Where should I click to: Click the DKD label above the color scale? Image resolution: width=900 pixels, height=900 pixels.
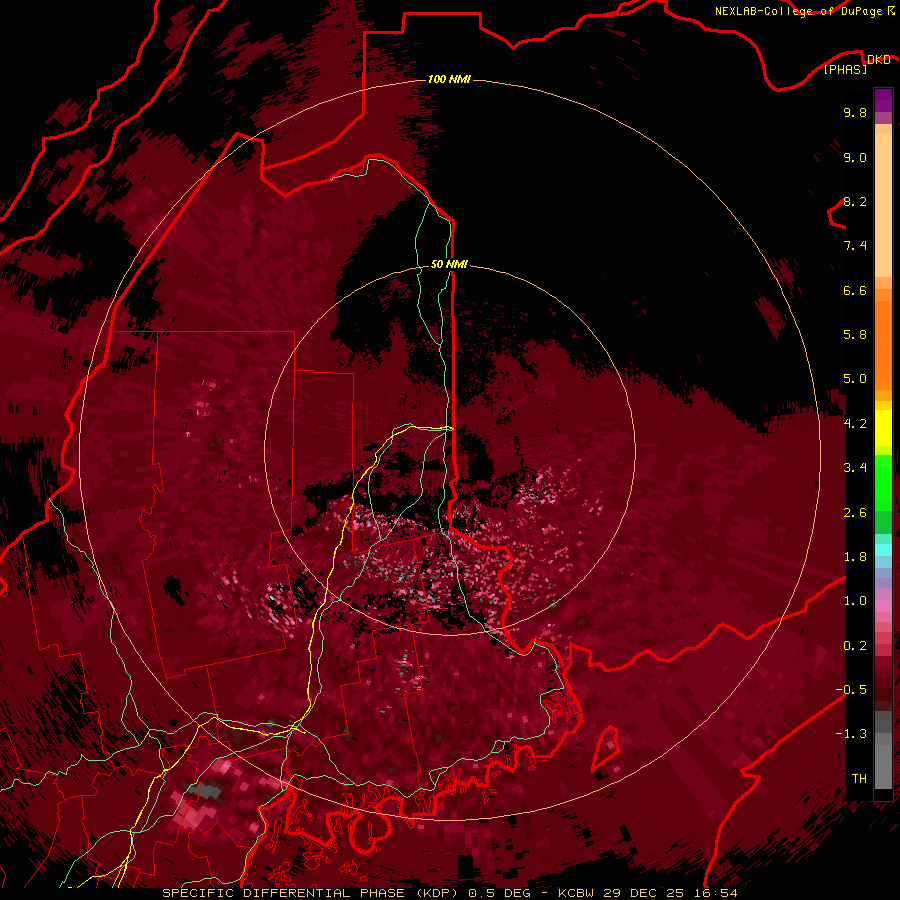pos(879,59)
